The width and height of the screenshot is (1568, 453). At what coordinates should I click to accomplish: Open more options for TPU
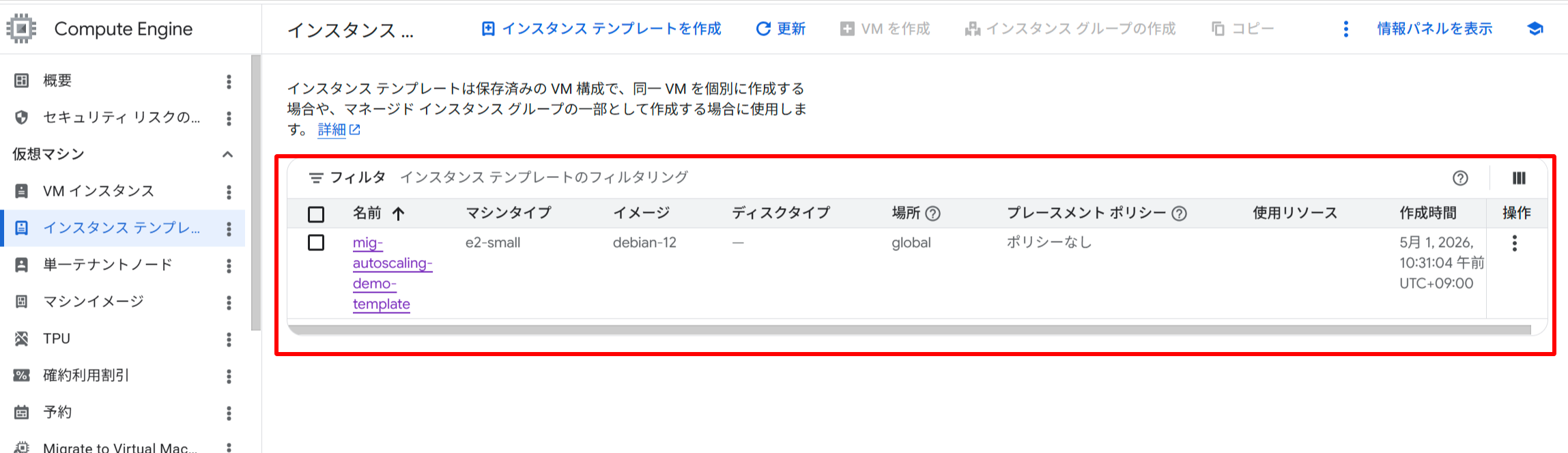tap(229, 340)
